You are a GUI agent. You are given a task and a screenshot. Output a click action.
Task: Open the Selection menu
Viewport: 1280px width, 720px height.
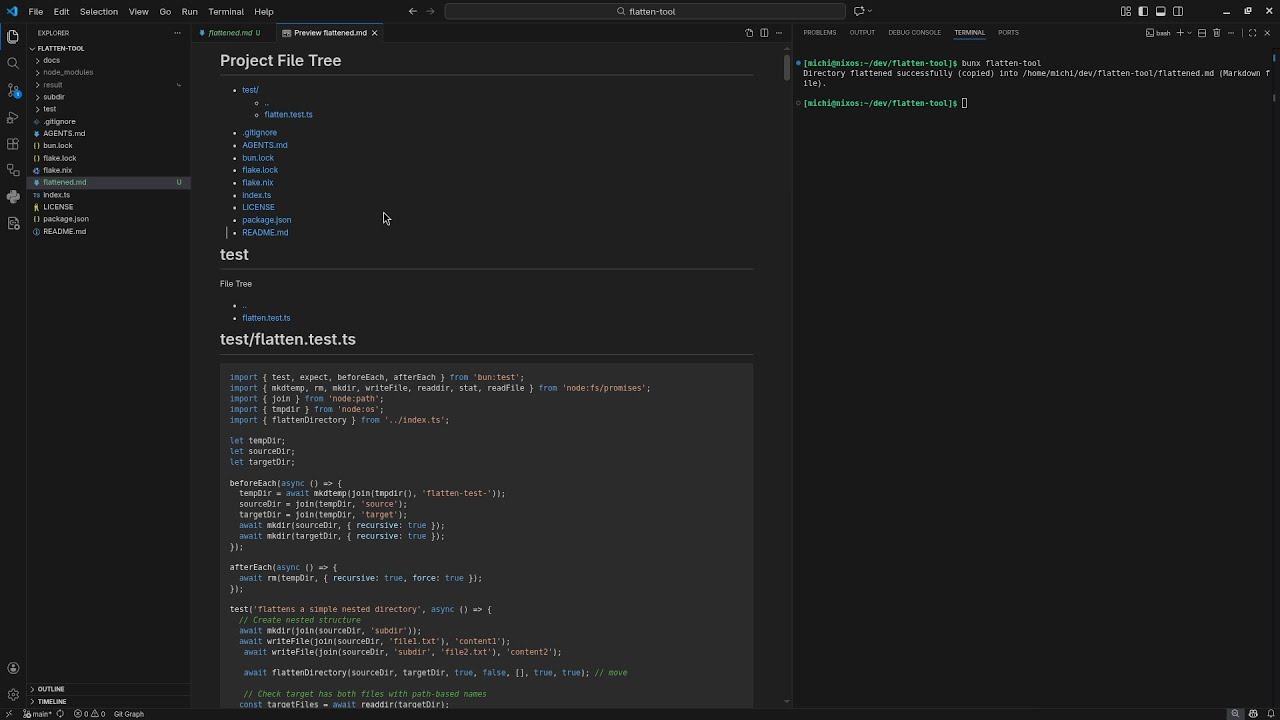(x=98, y=11)
